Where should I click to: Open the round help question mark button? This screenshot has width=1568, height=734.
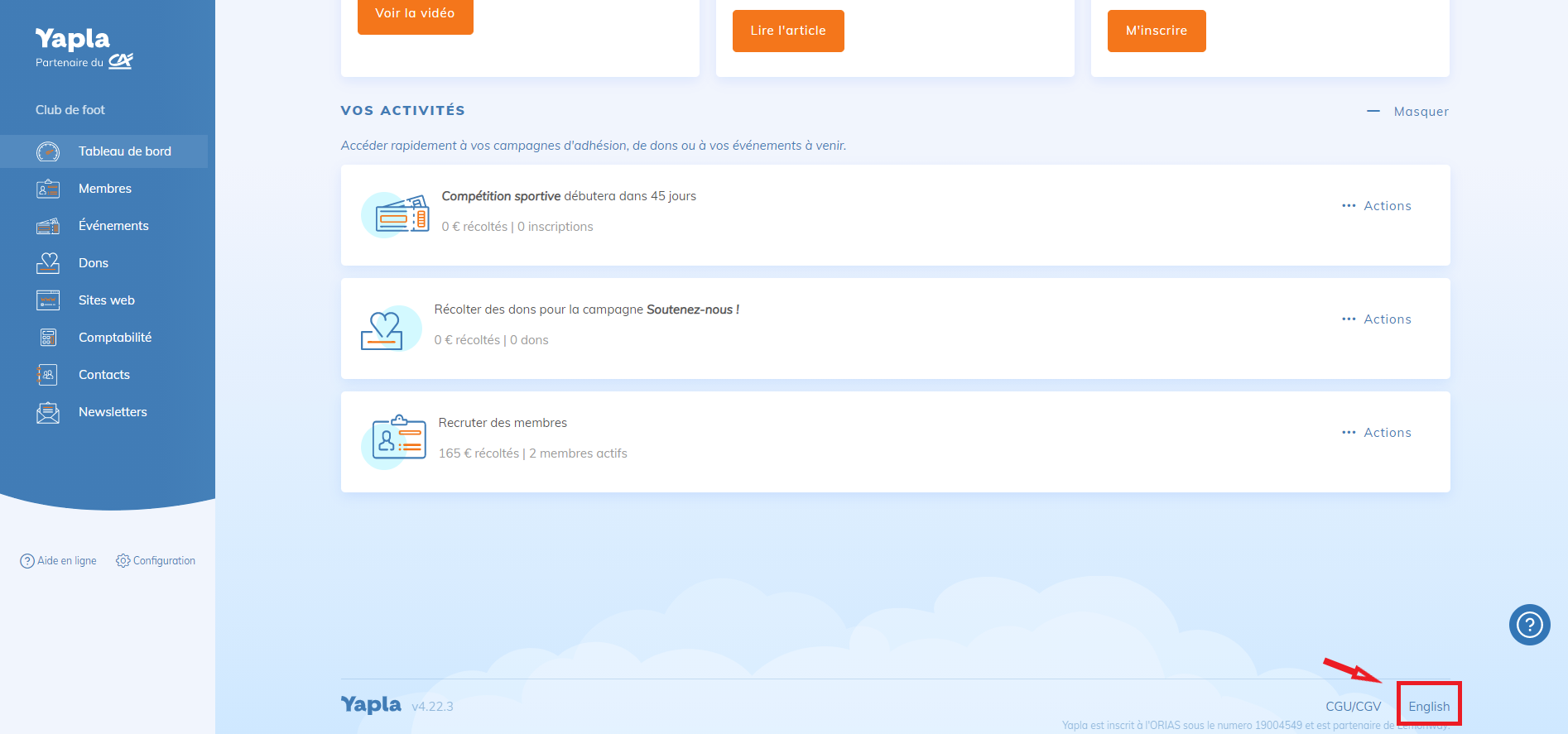(1529, 625)
